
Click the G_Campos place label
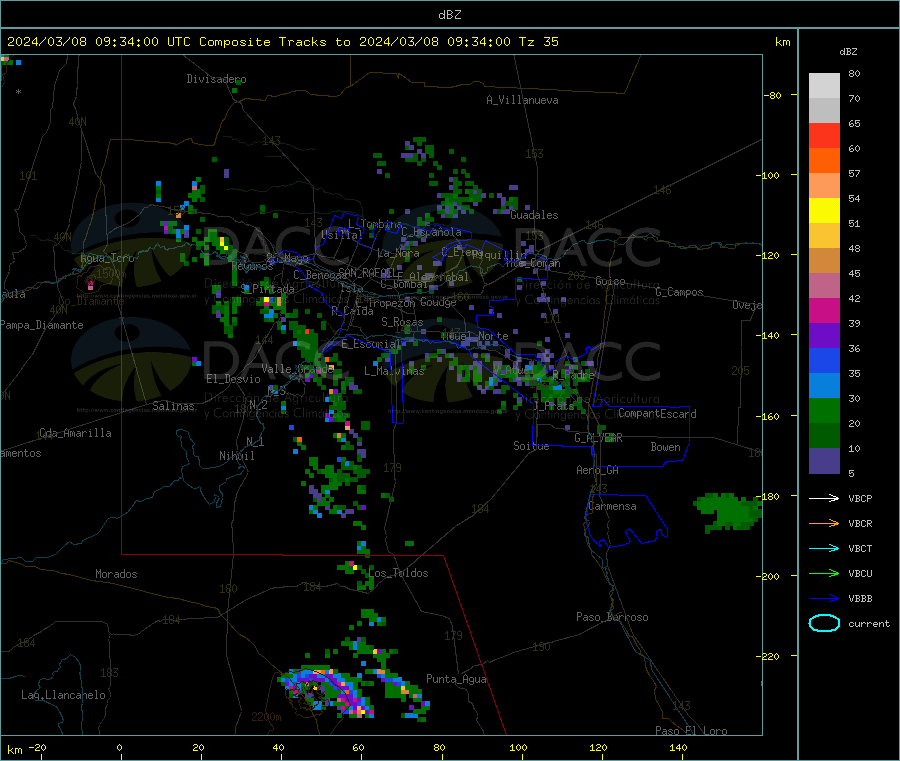679,292
